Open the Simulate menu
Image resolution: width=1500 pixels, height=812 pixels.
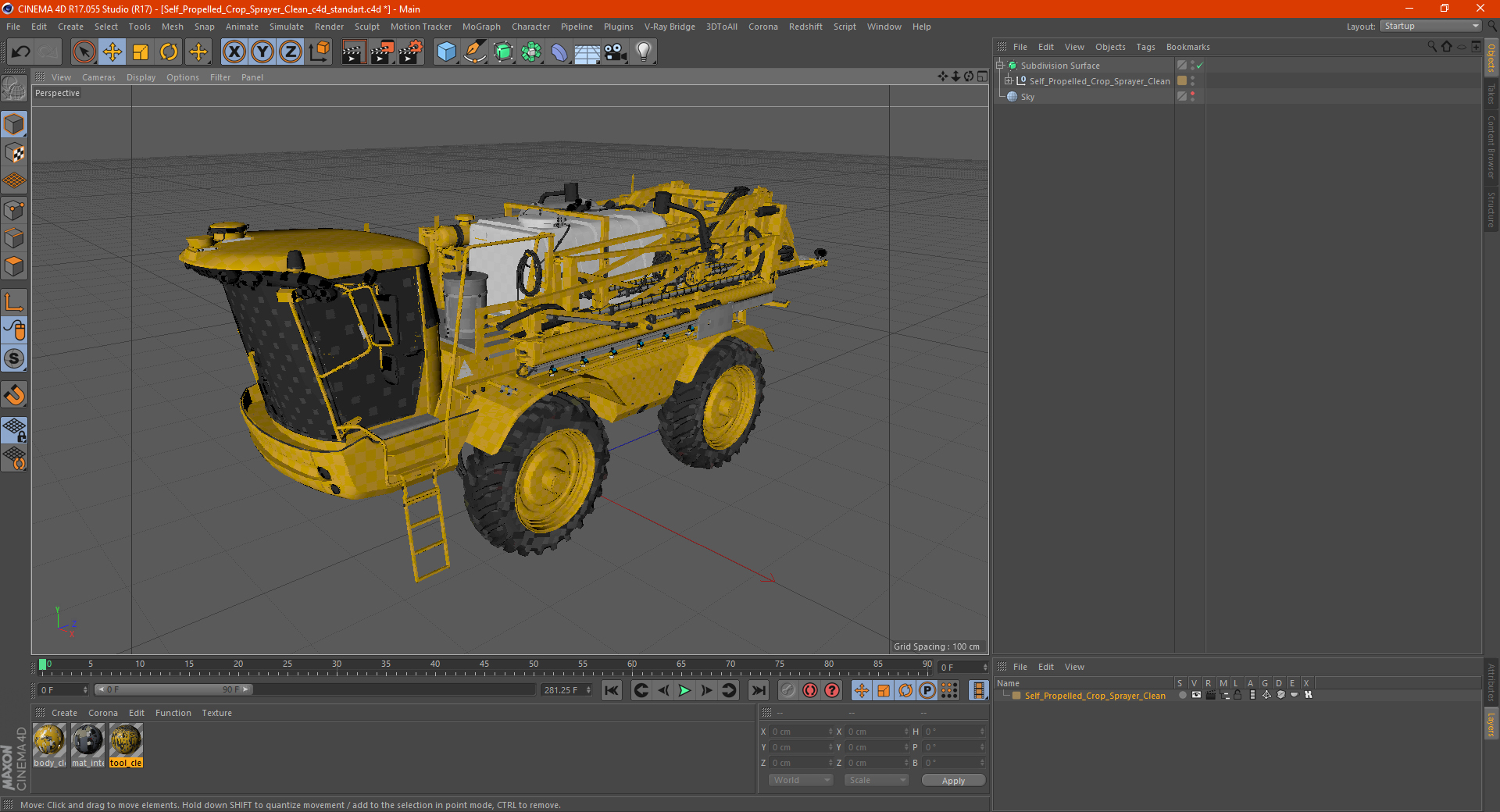[x=287, y=27]
